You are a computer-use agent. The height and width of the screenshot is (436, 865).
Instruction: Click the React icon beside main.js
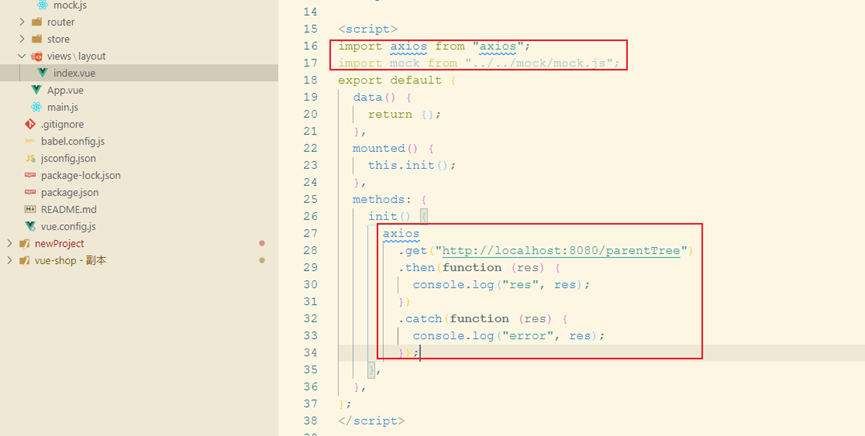37,107
